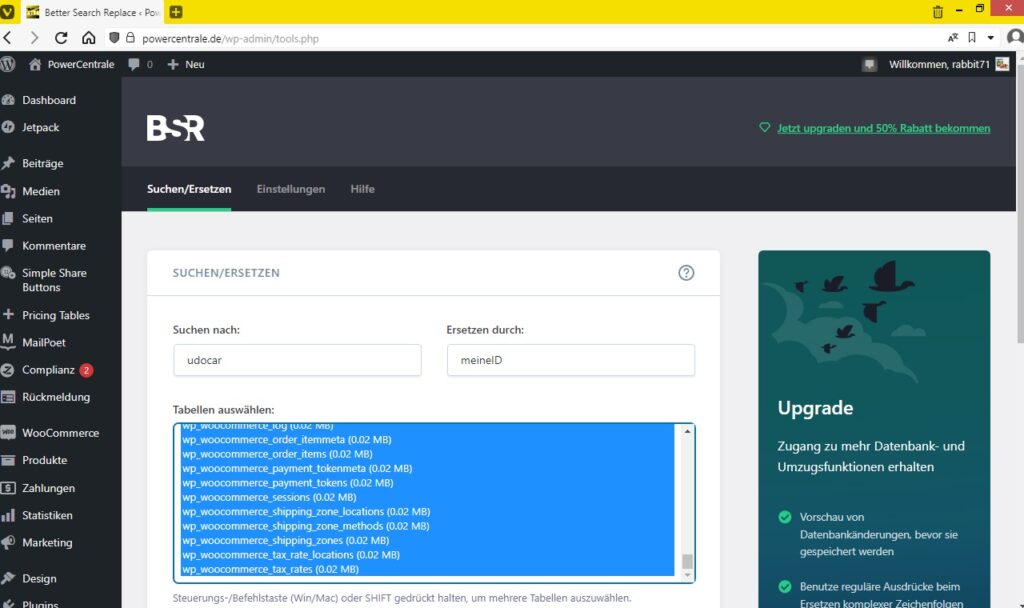The width and height of the screenshot is (1024, 608).
Task: Open the closed tabs trash icon
Action: click(938, 12)
